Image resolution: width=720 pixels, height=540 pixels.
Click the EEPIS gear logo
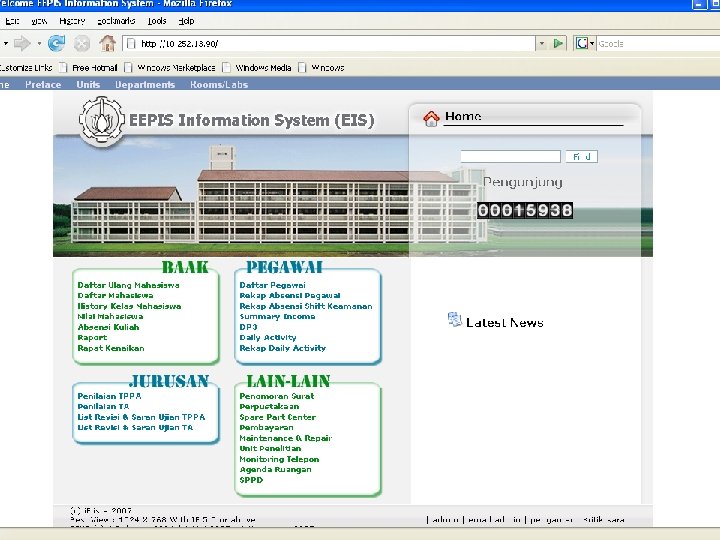[101, 119]
